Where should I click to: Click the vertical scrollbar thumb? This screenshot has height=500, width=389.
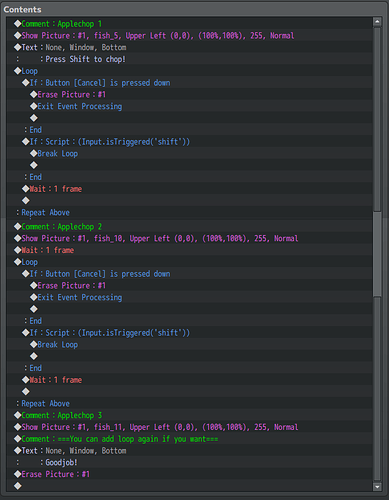[377, 253]
